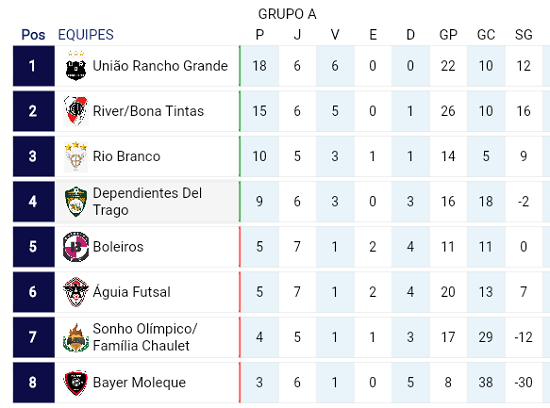
Task: Open the Águia Futsal team name
Action: 132,292
